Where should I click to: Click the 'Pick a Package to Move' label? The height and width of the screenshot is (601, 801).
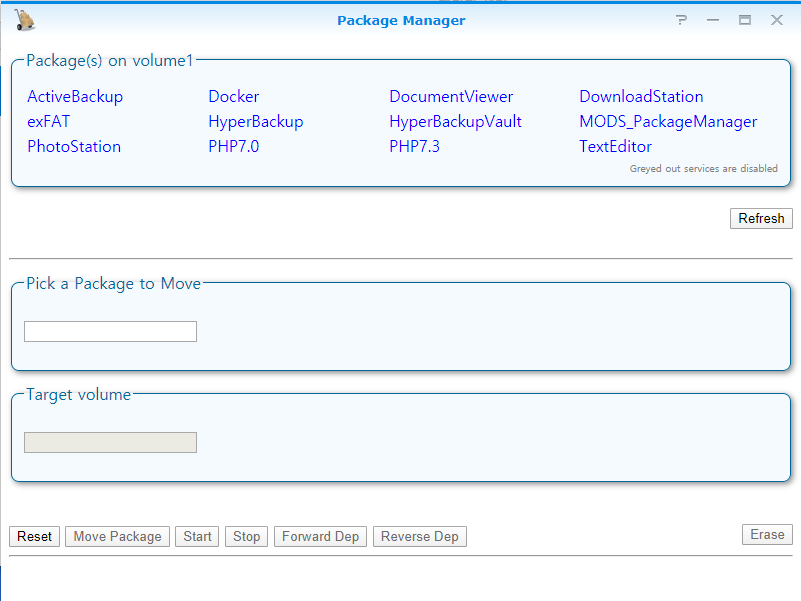tap(113, 284)
